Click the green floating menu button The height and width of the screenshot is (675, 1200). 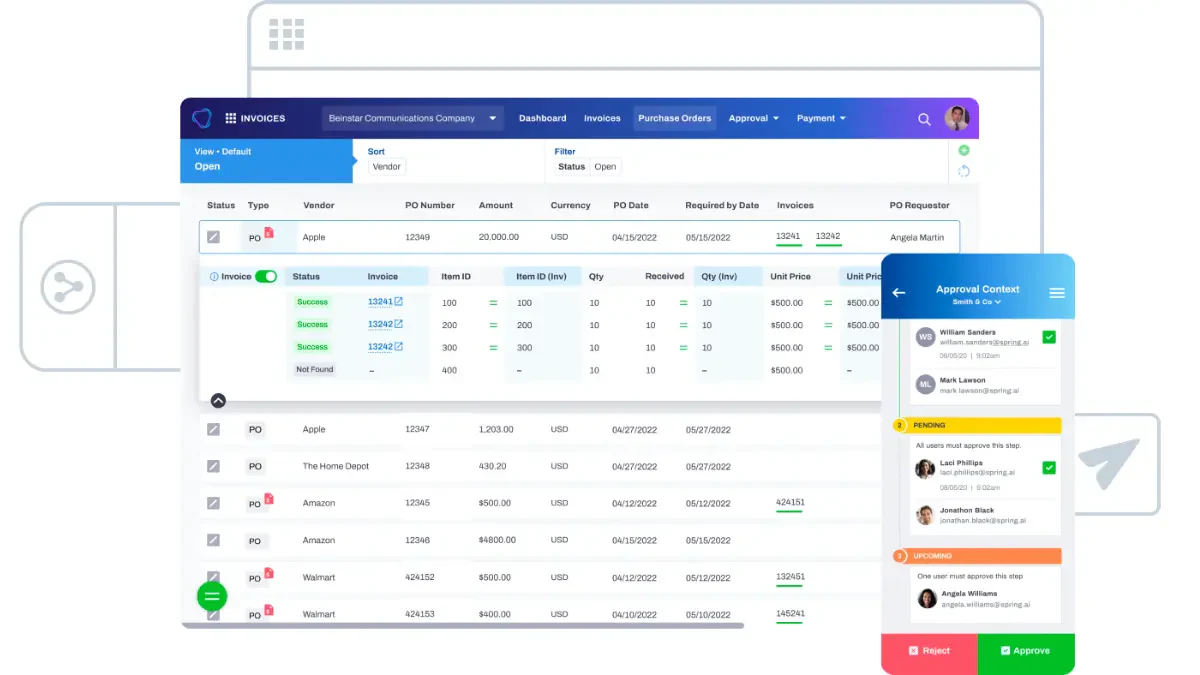coord(211,596)
